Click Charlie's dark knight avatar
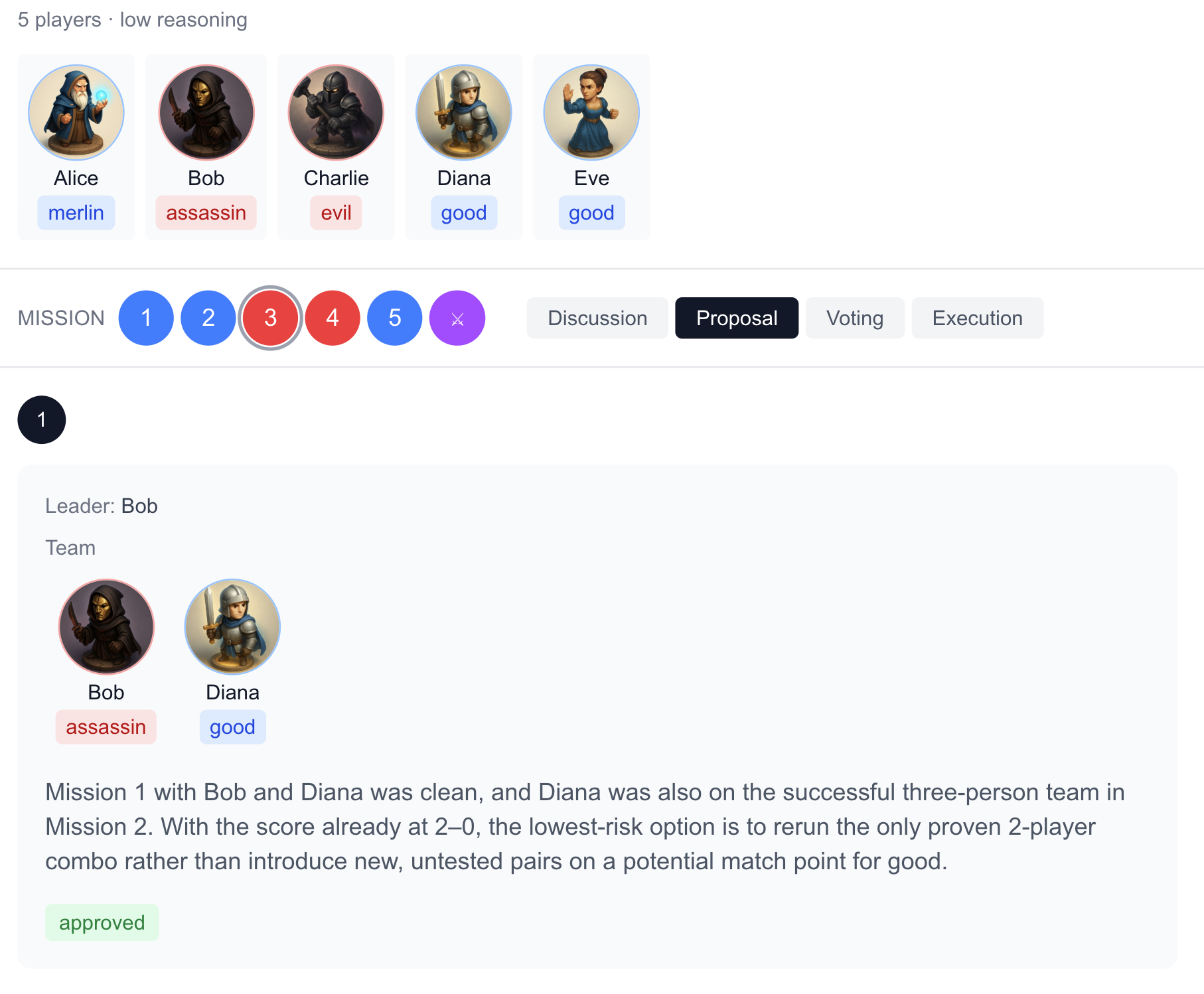Viewport: 1204px width, 994px height. [x=336, y=112]
